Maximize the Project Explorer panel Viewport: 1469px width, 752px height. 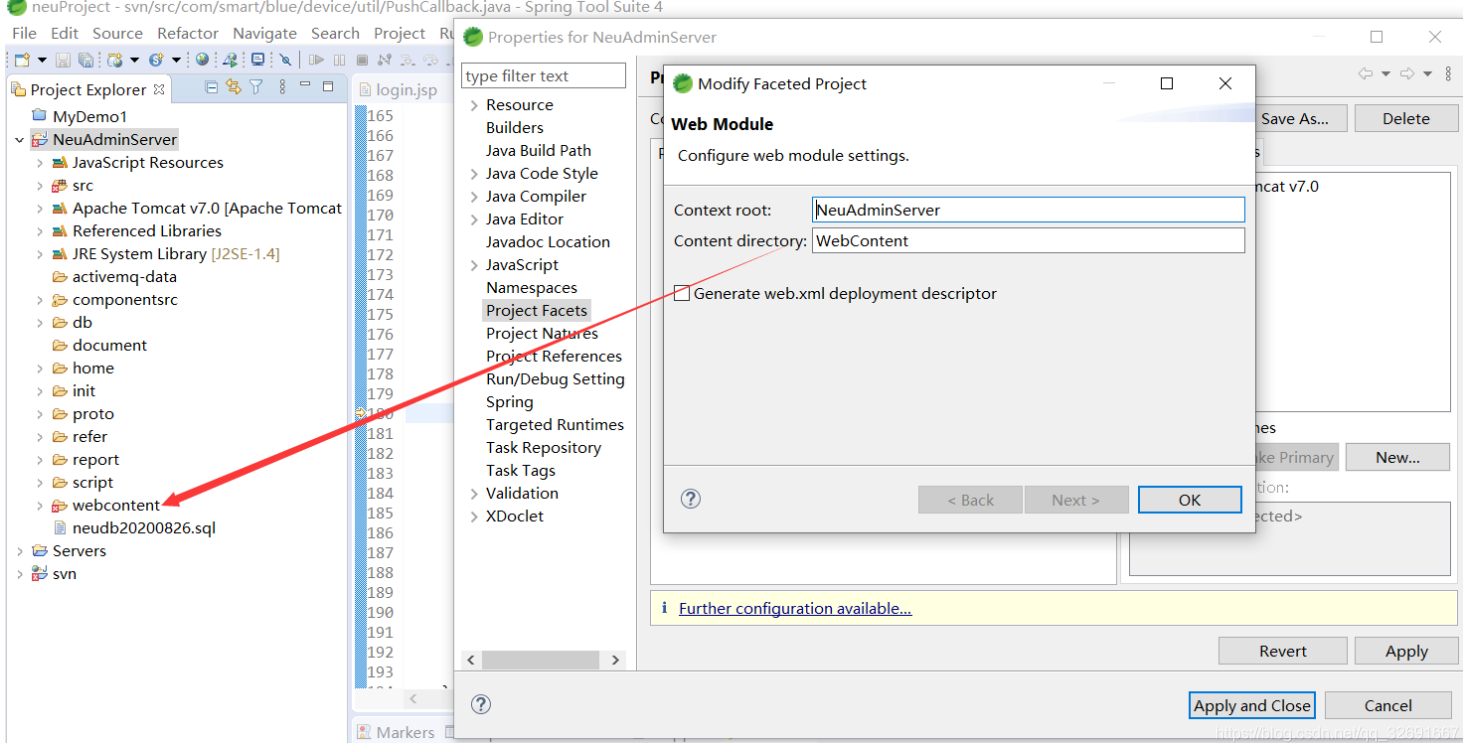point(328,87)
